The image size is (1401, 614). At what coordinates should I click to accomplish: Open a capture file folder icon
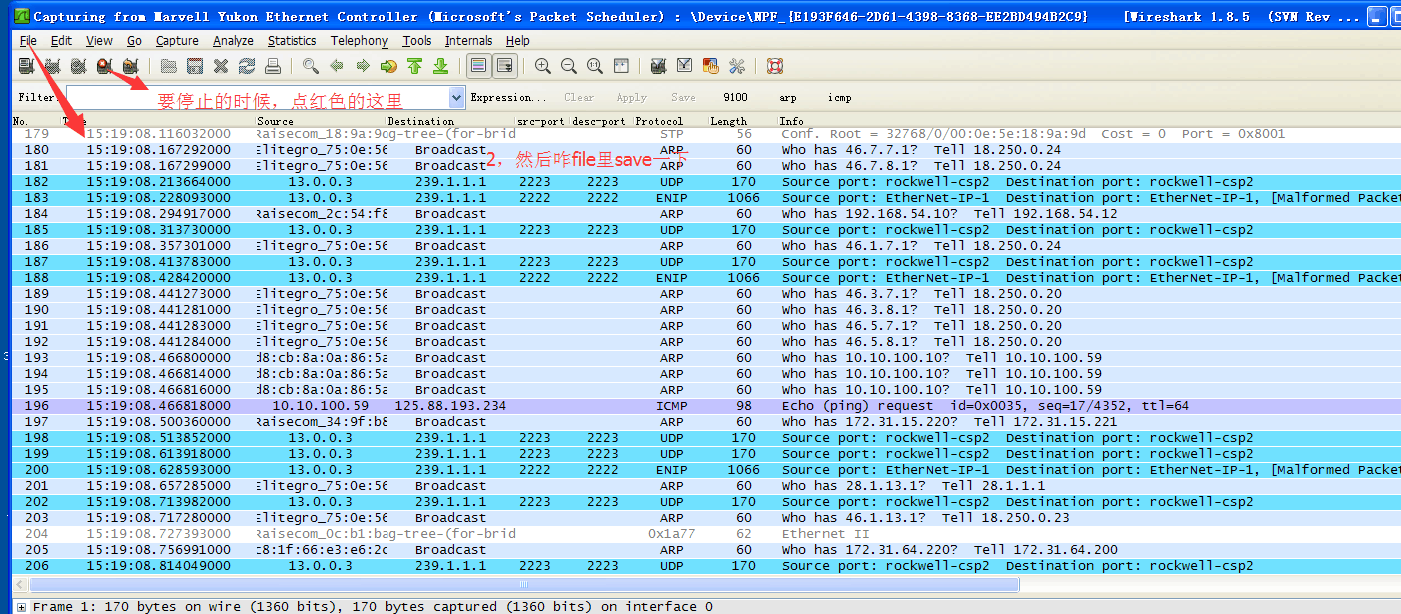click(x=169, y=66)
